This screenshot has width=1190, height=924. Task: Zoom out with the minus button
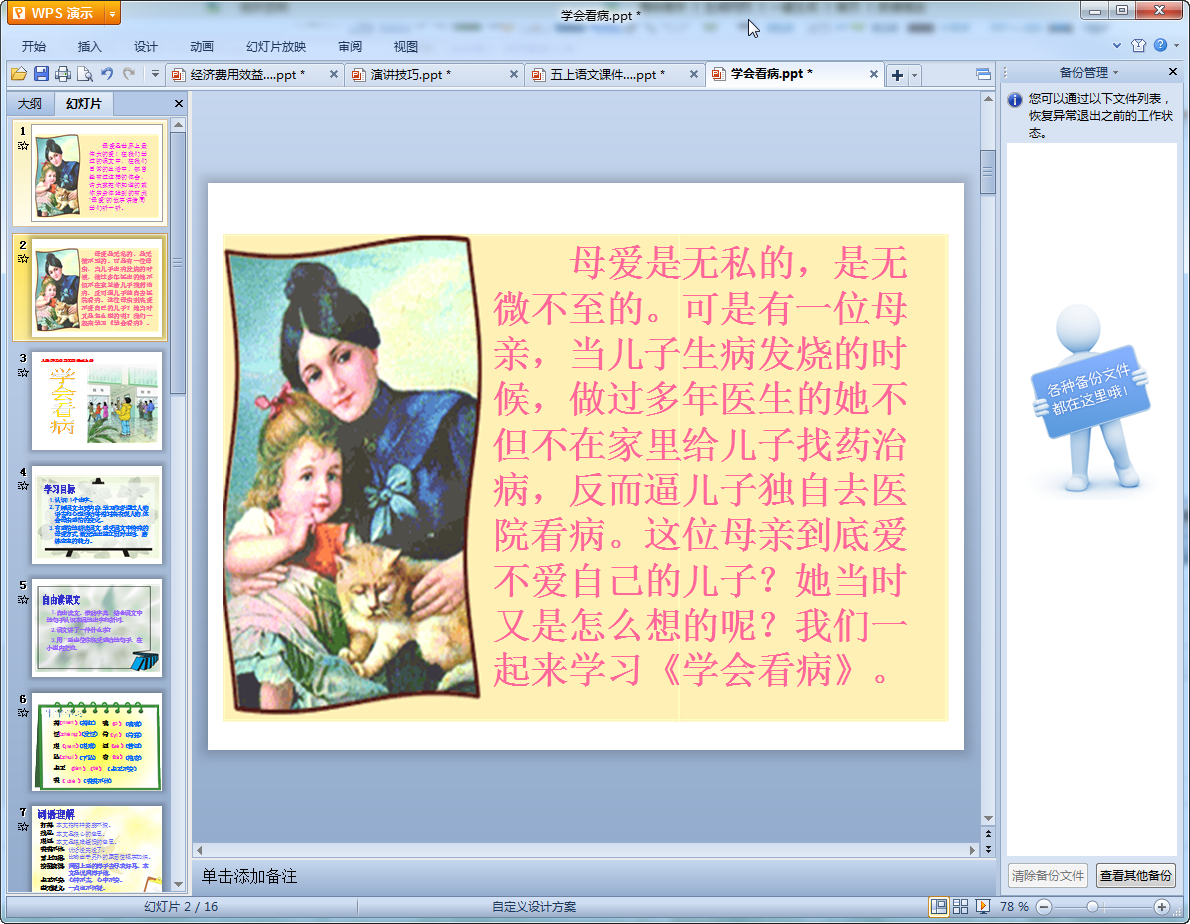coord(1044,907)
